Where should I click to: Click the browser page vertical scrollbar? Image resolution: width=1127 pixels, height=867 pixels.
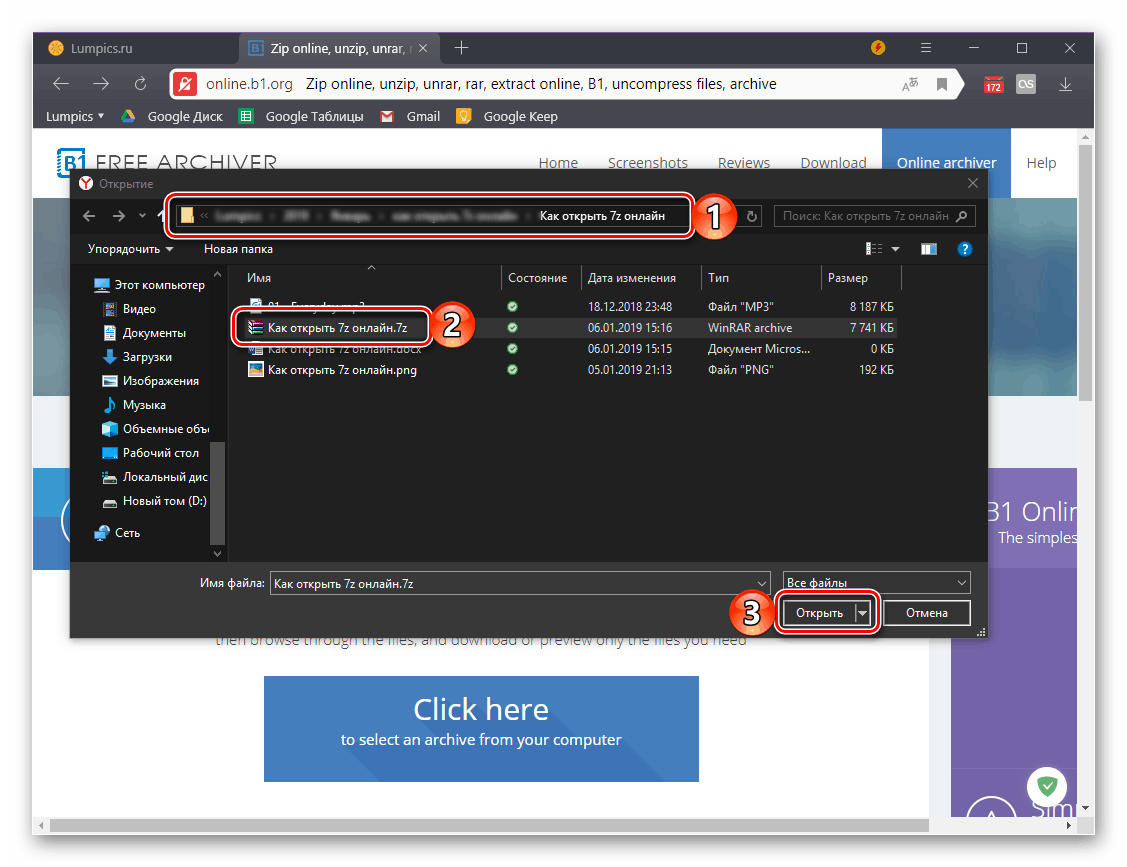[x=1085, y=273]
